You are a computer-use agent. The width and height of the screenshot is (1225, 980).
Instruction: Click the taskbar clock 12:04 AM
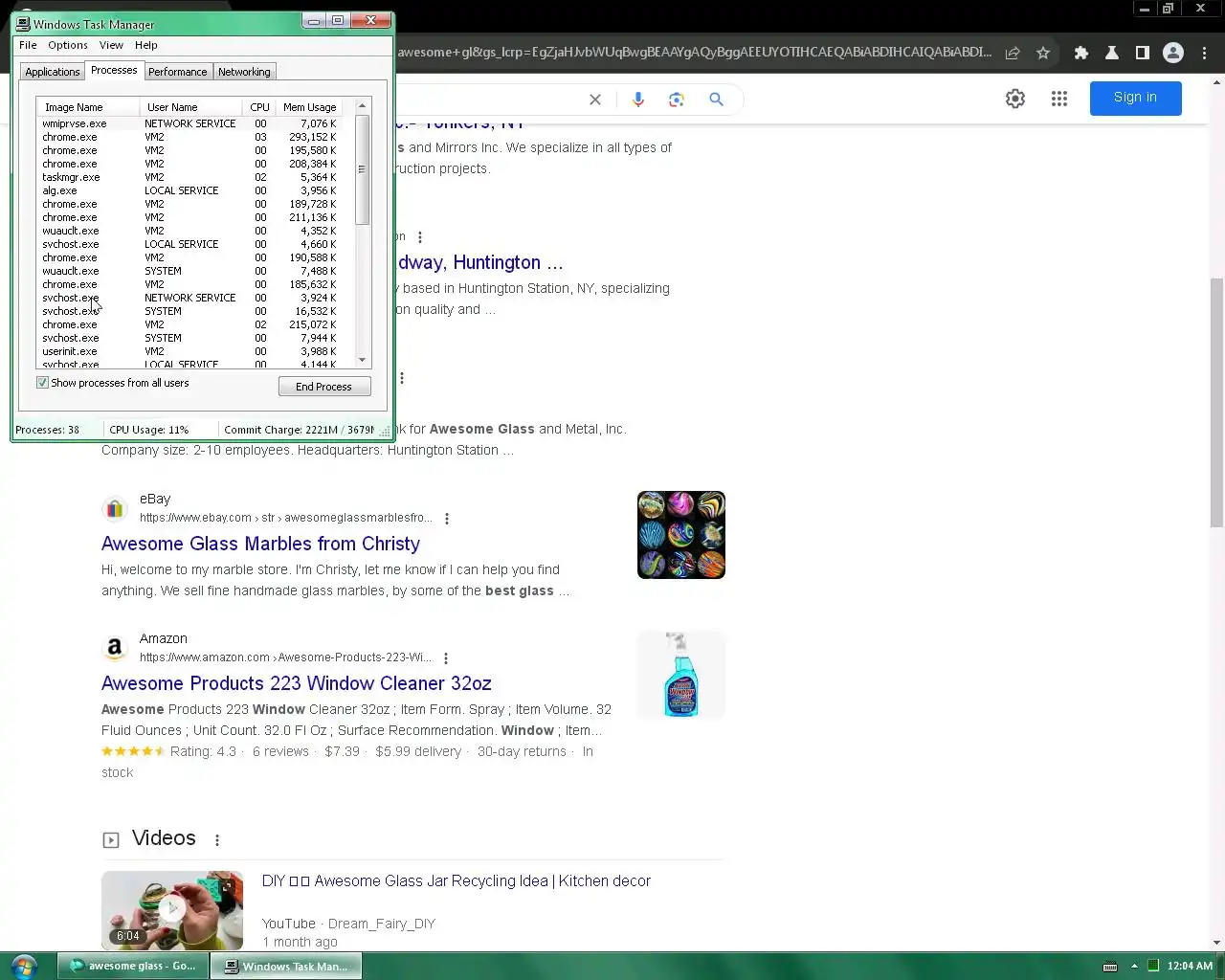pos(1190,966)
